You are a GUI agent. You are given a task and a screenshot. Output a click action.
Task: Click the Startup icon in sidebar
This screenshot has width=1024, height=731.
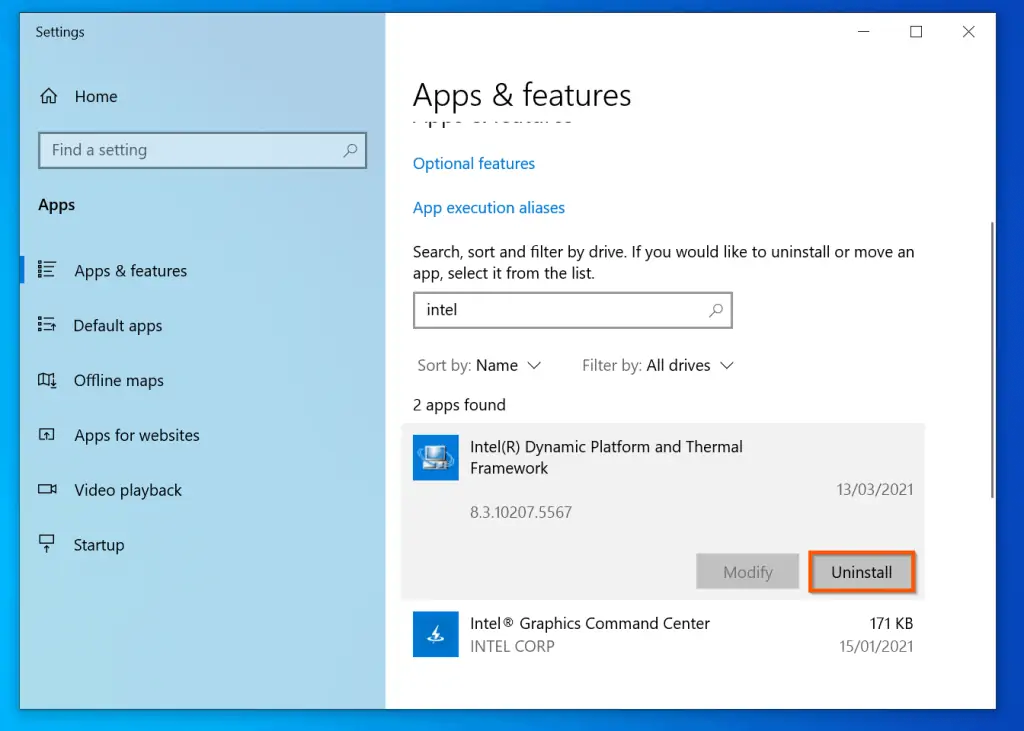tap(47, 544)
